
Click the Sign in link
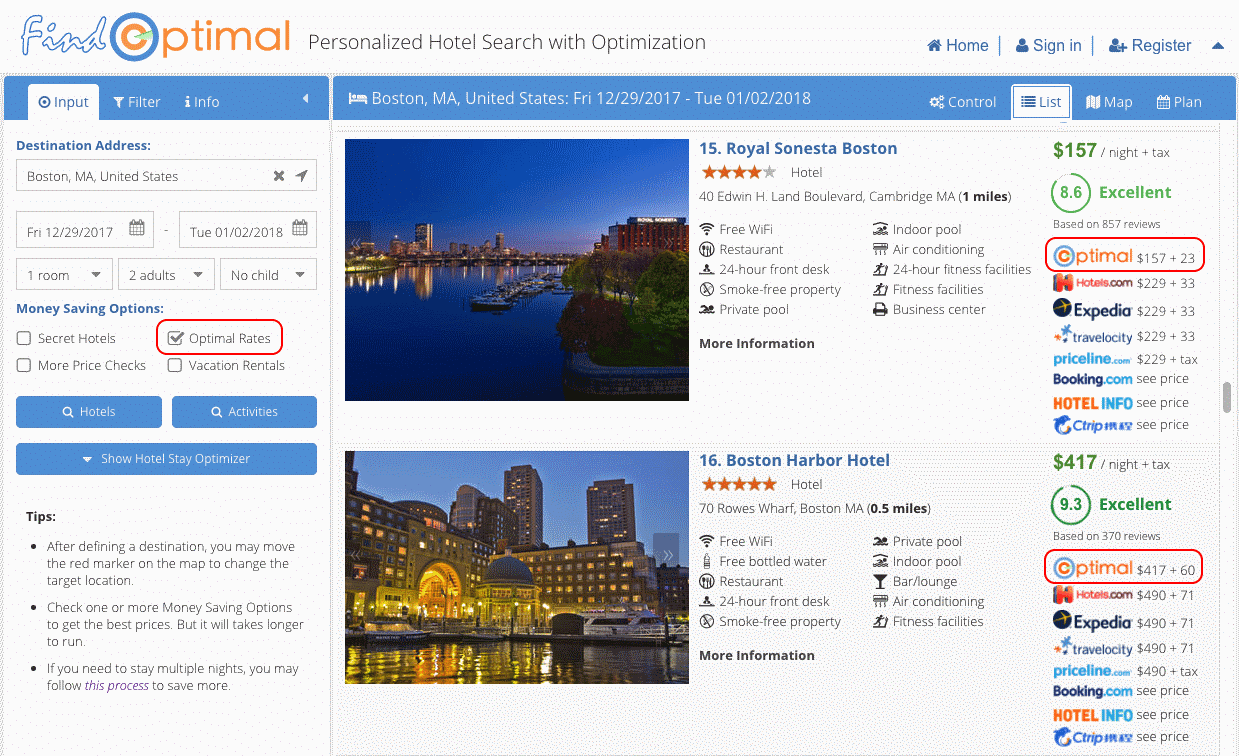pyautogui.click(x=1049, y=45)
